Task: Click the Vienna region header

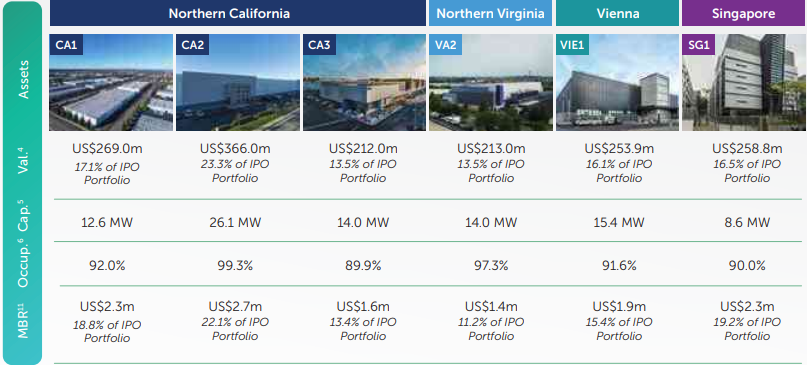Action: pos(617,13)
